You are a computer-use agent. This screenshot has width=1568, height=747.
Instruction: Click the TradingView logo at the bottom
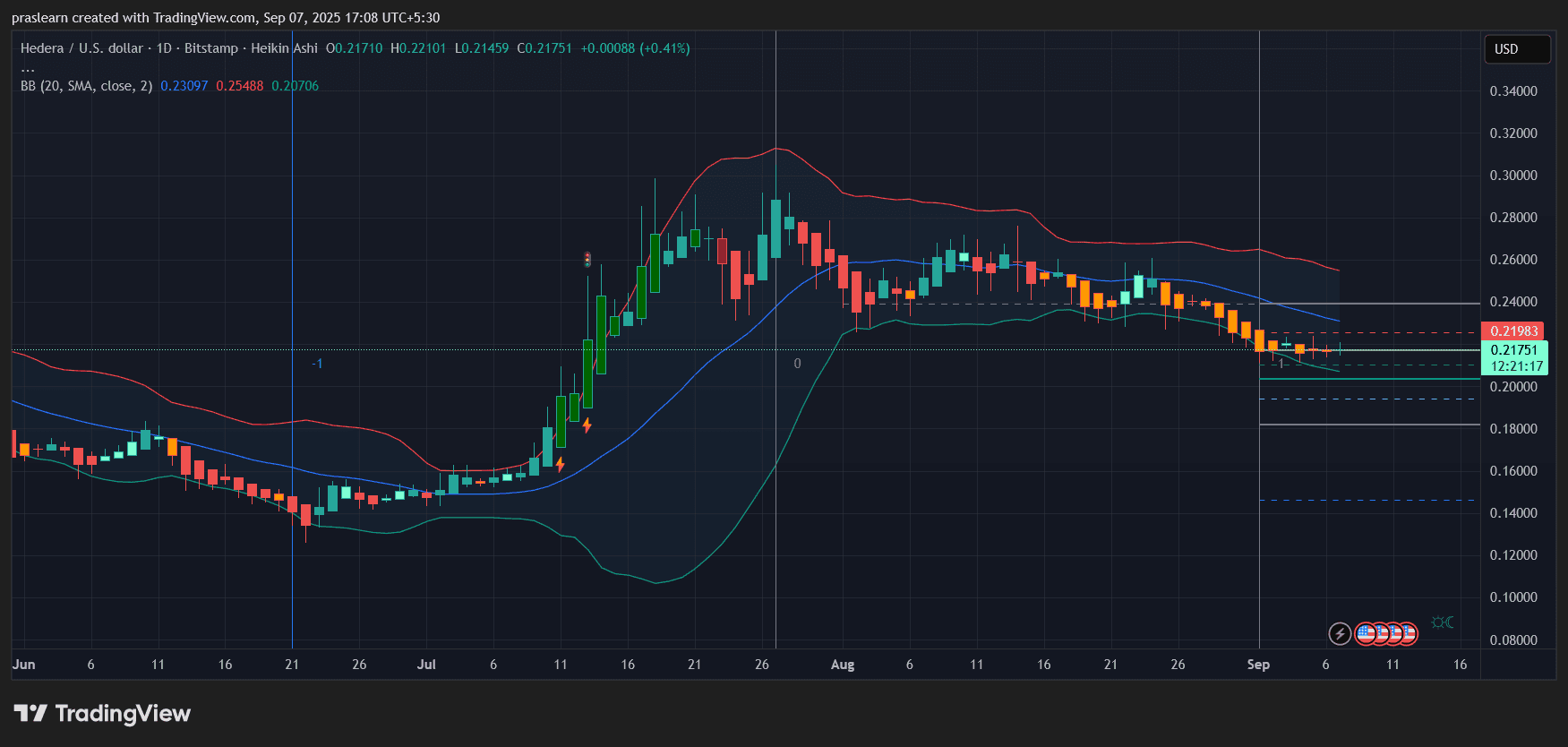point(102,714)
